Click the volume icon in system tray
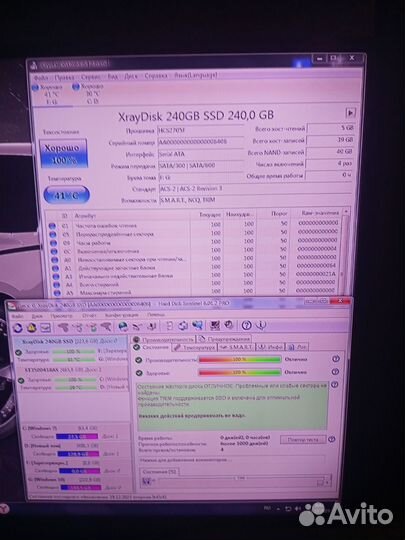 point(298,509)
